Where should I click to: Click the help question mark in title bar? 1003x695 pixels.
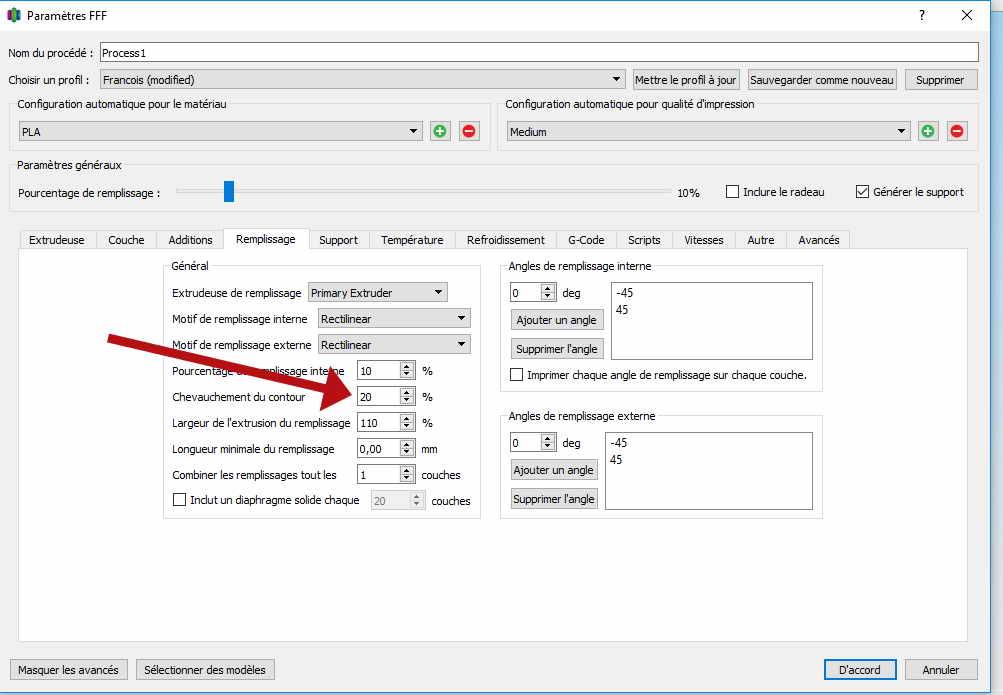click(922, 15)
